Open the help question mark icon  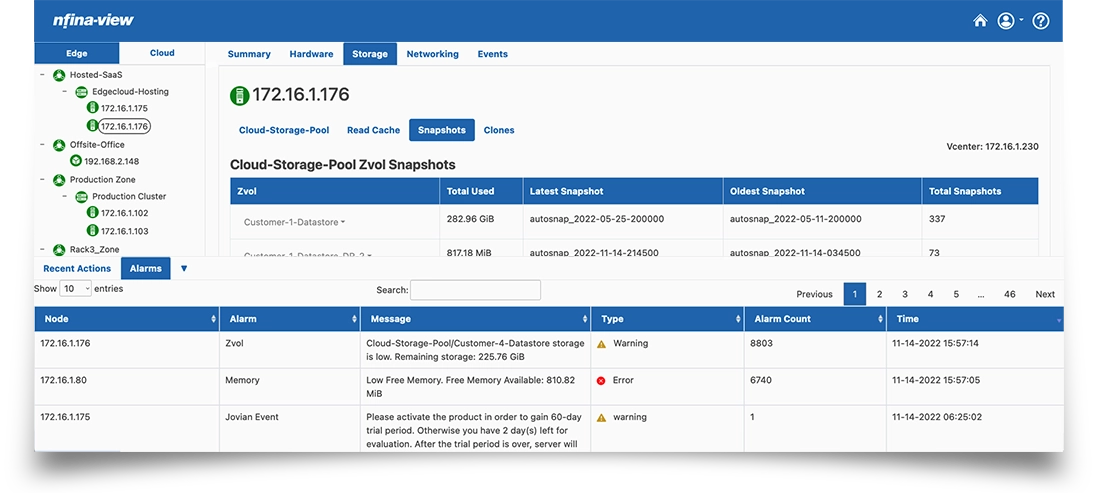coord(1040,21)
